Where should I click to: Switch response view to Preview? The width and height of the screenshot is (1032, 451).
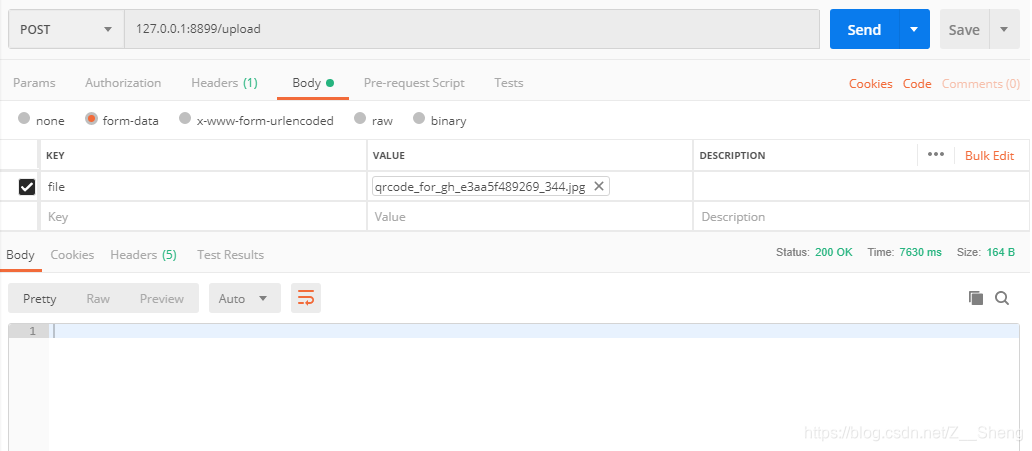(x=162, y=298)
